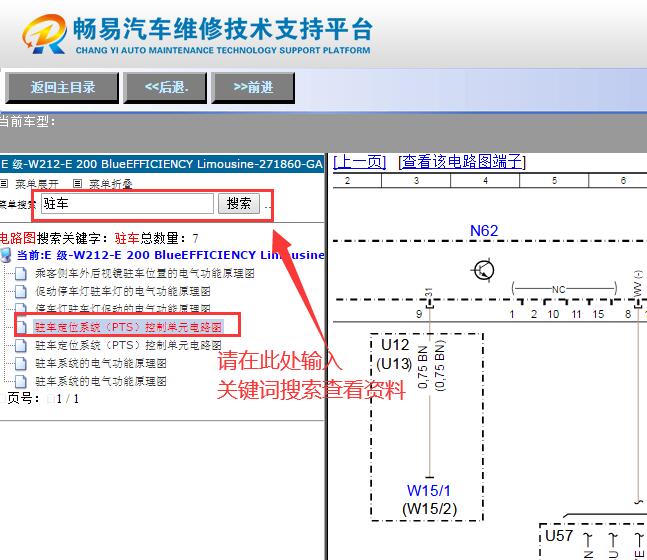Screen dimensions: 647x560
Task: Click the U57 label in the diagram
Action: pos(559,536)
